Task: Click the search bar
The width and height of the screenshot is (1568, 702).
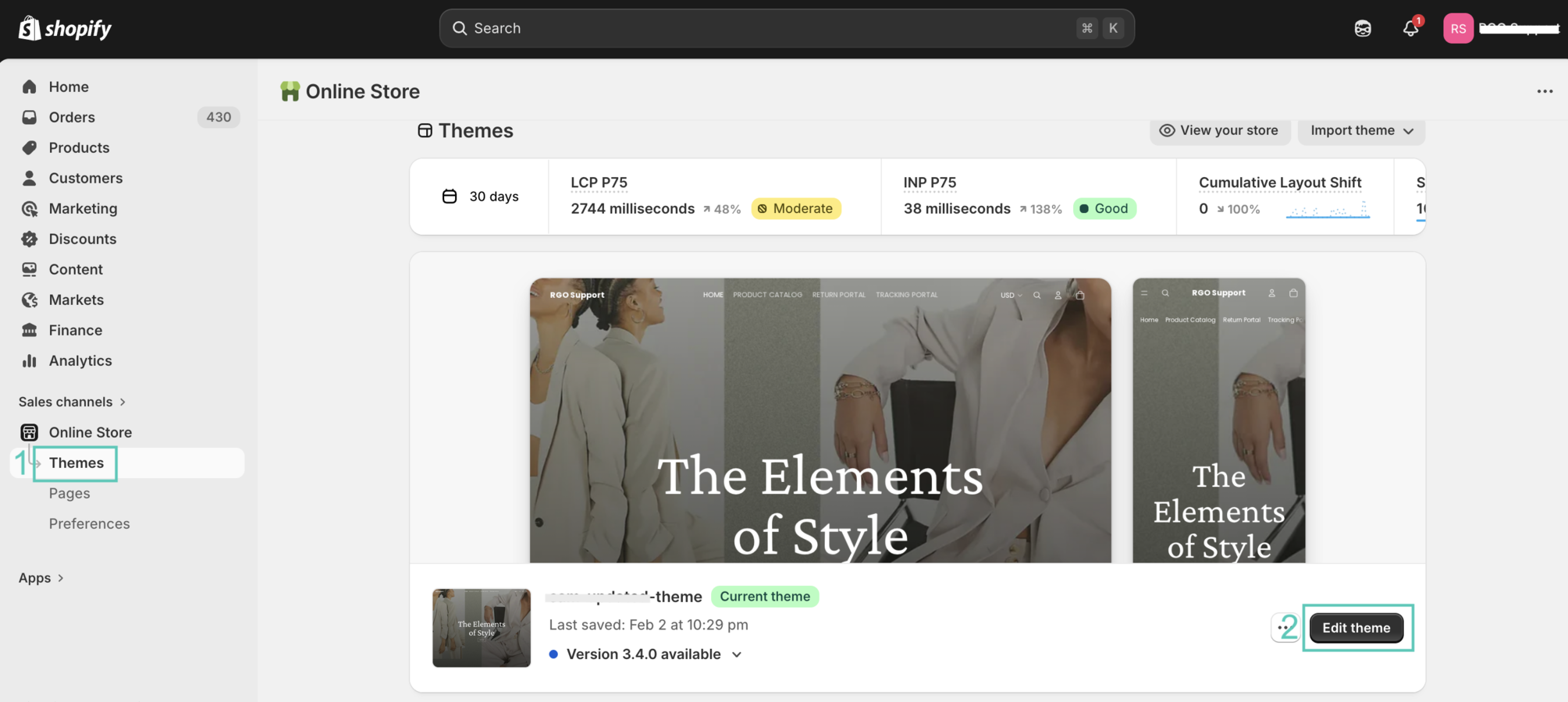Action: coord(787,28)
